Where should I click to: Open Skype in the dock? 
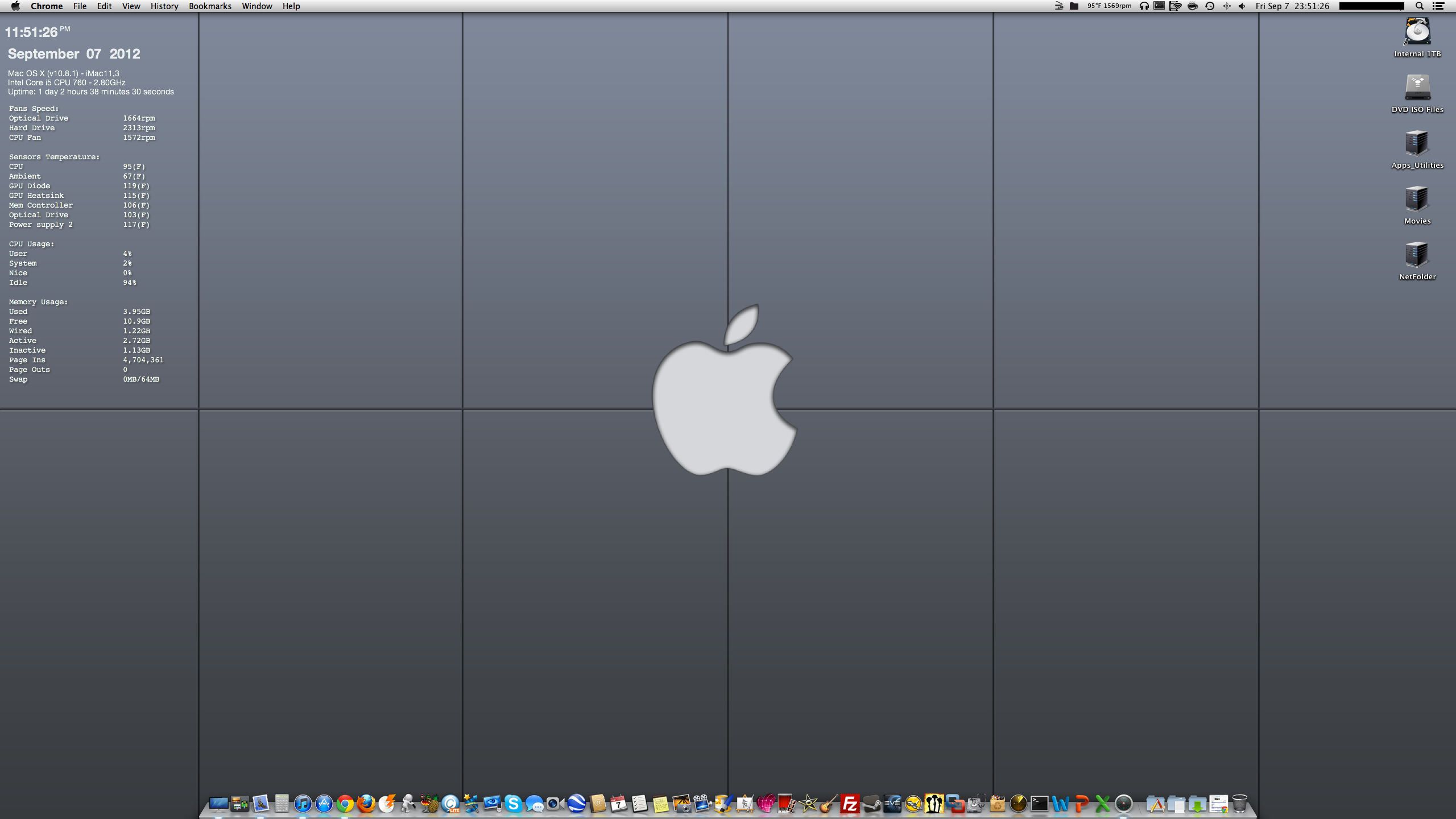point(513,804)
